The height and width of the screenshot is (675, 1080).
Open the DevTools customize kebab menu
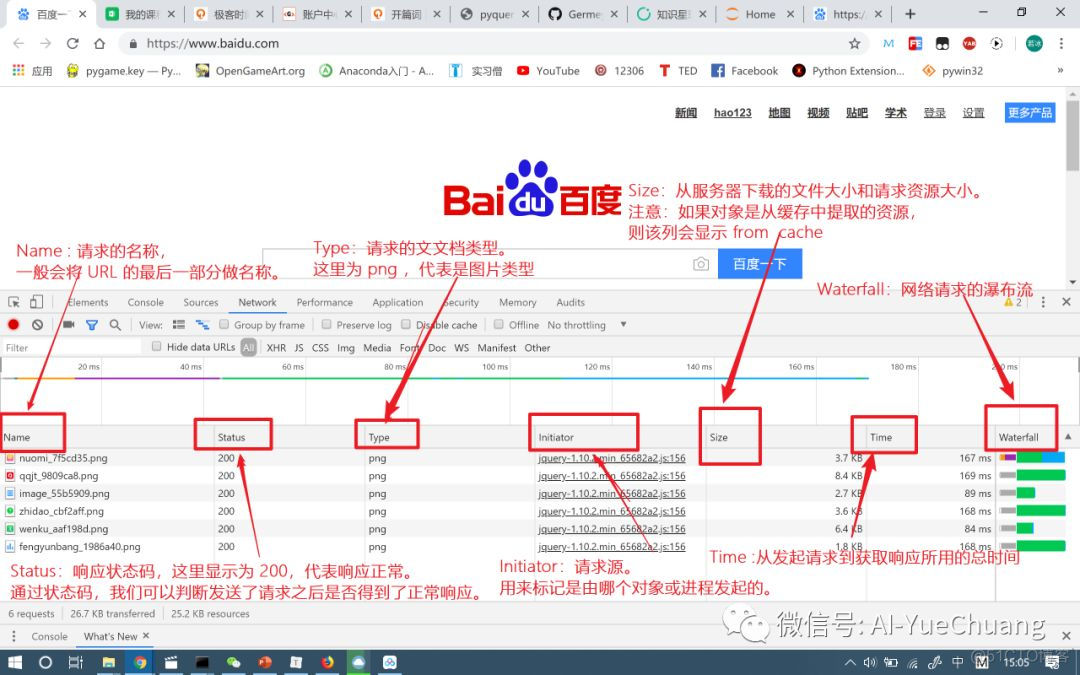click(1043, 302)
